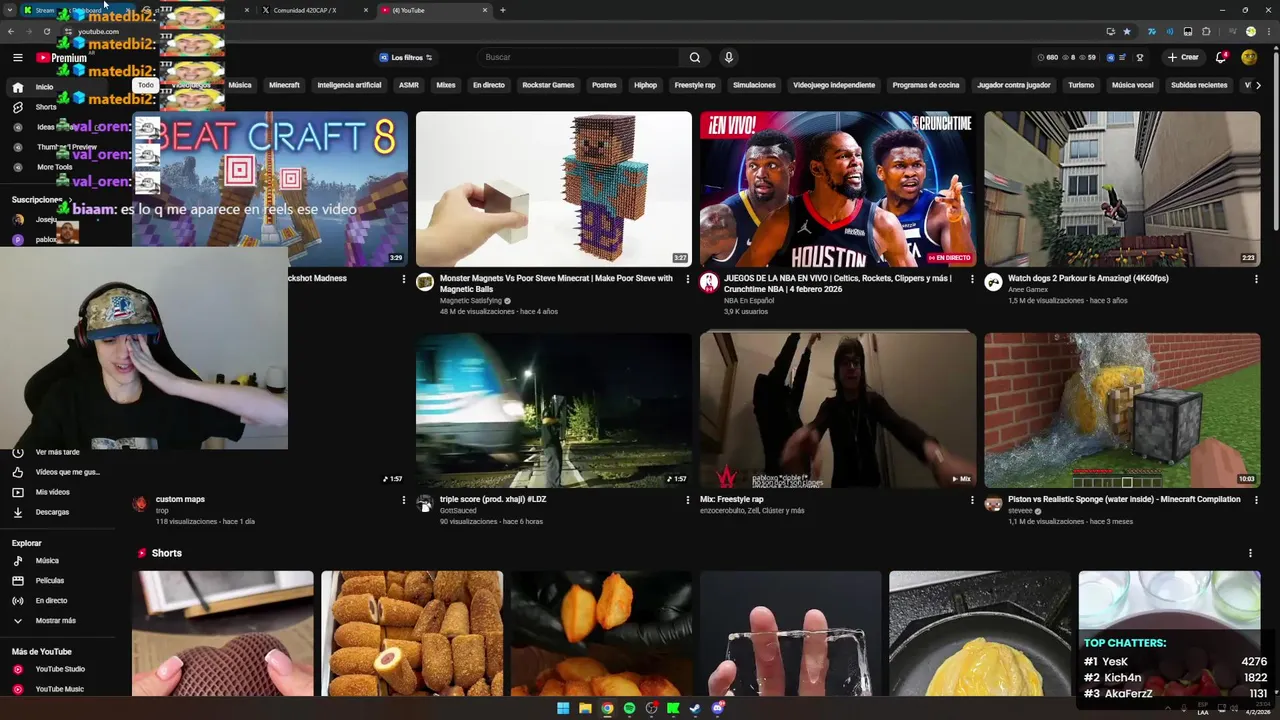Viewport: 1280px width, 720px height.
Task: Open options menu for Watch dogs 2 Parkour video
Action: pos(1256,279)
